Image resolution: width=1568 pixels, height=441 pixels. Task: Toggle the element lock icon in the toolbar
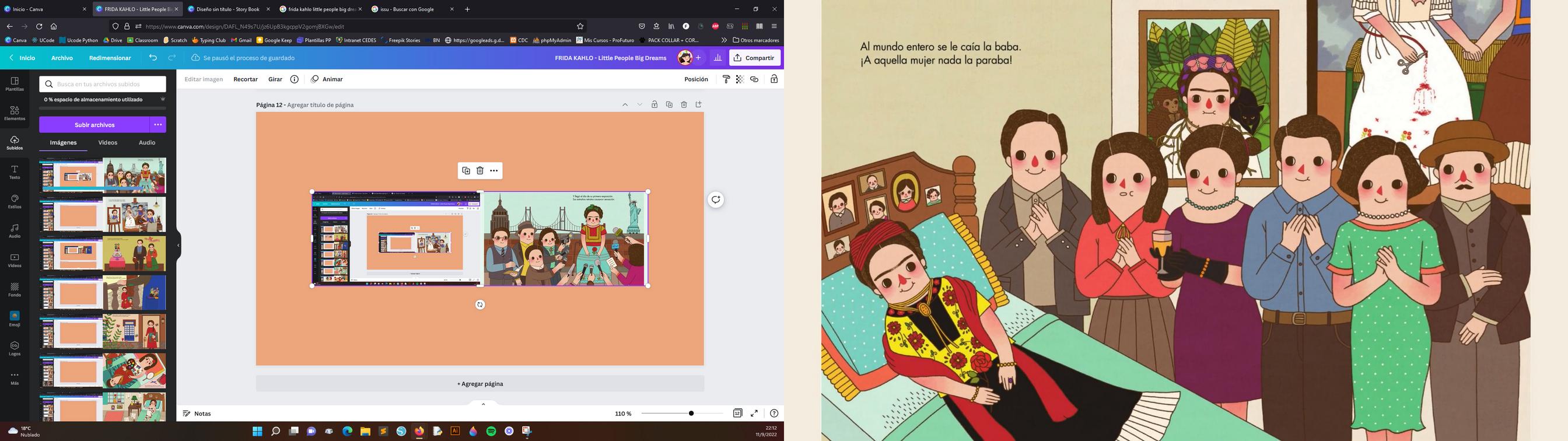pyautogui.click(x=774, y=79)
